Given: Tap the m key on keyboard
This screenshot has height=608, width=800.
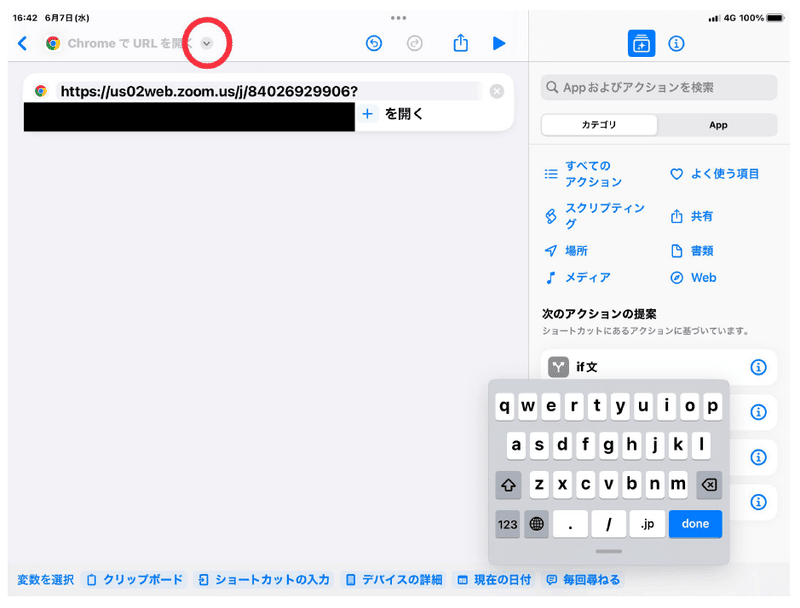Looking at the screenshot, I should [678, 483].
